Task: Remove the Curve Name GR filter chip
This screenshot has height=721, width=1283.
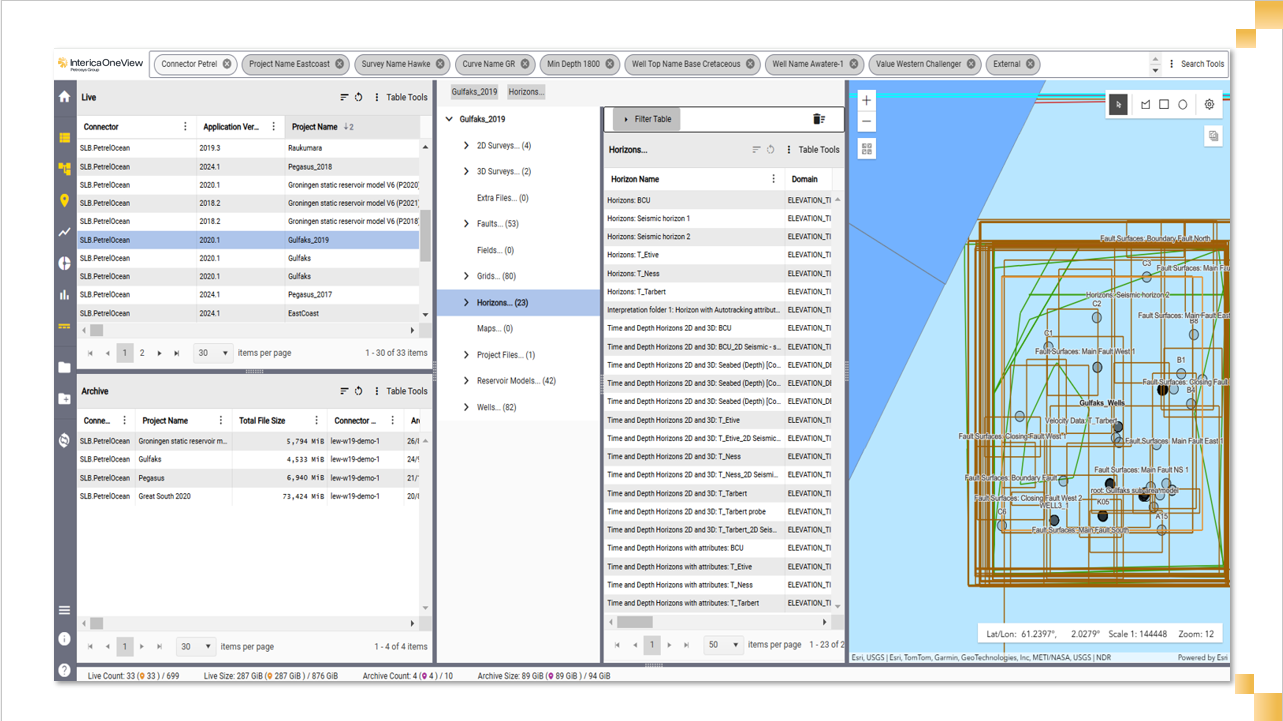Action: pos(526,64)
